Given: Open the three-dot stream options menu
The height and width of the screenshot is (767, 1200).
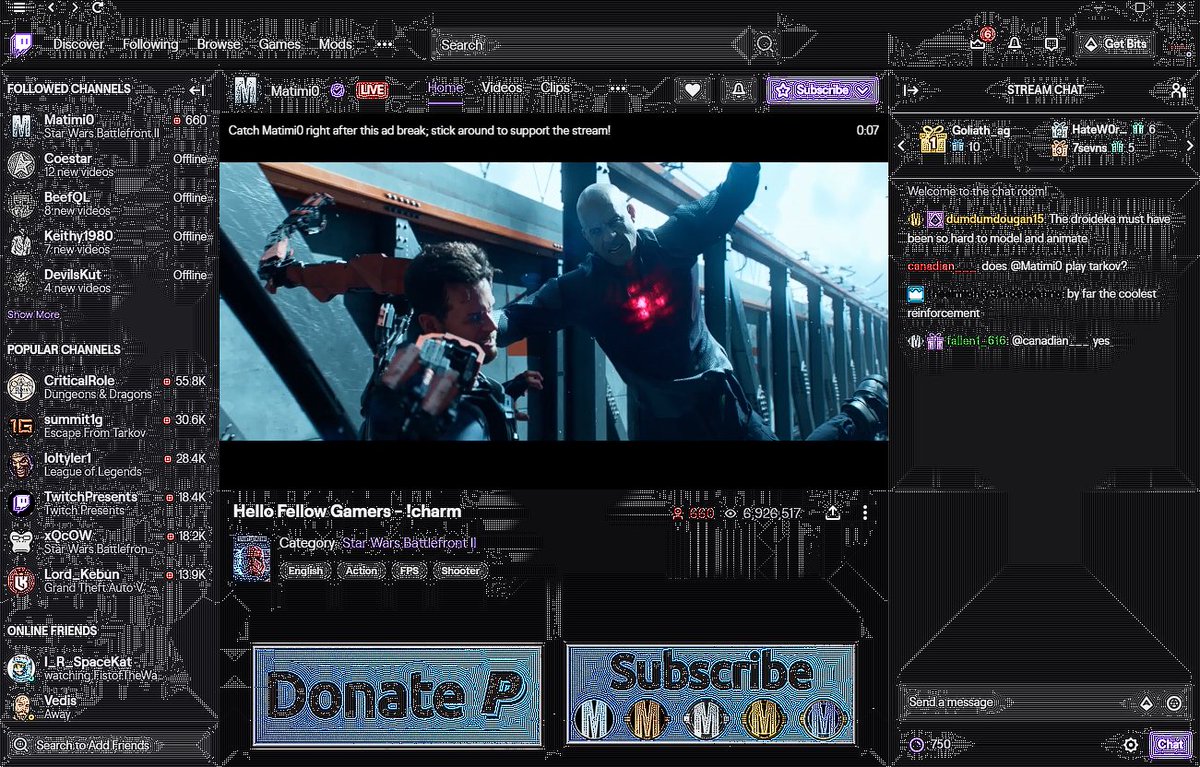Looking at the screenshot, I should point(865,512).
